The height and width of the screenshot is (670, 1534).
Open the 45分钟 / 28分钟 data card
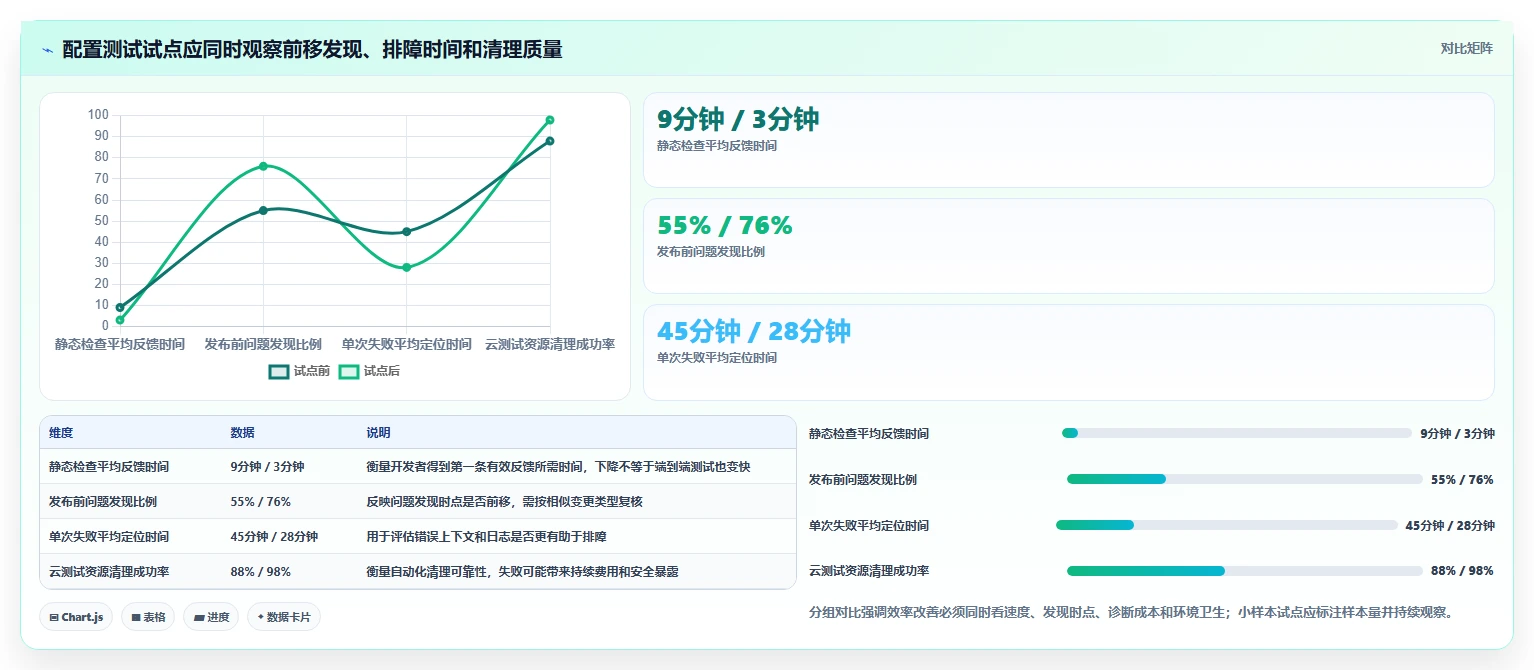point(1068,352)
